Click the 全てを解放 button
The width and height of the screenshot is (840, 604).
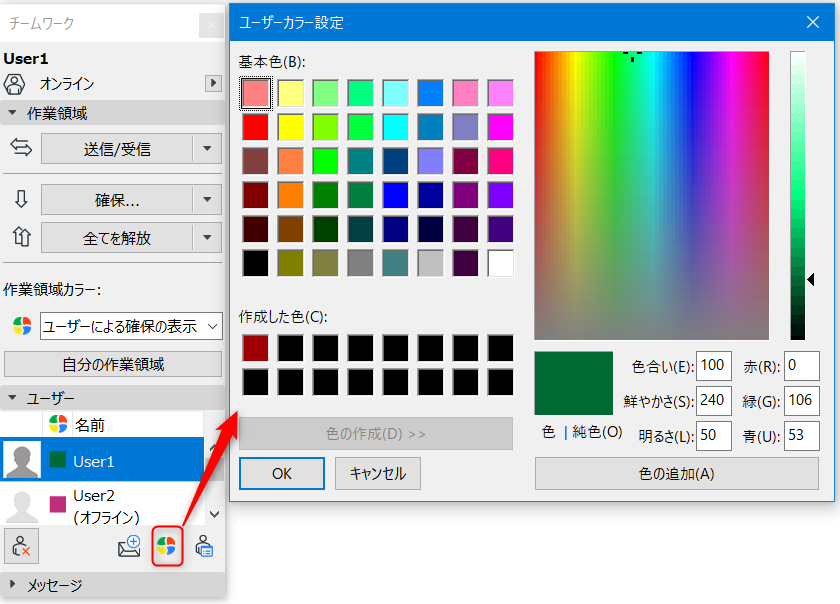pos(117,237)
